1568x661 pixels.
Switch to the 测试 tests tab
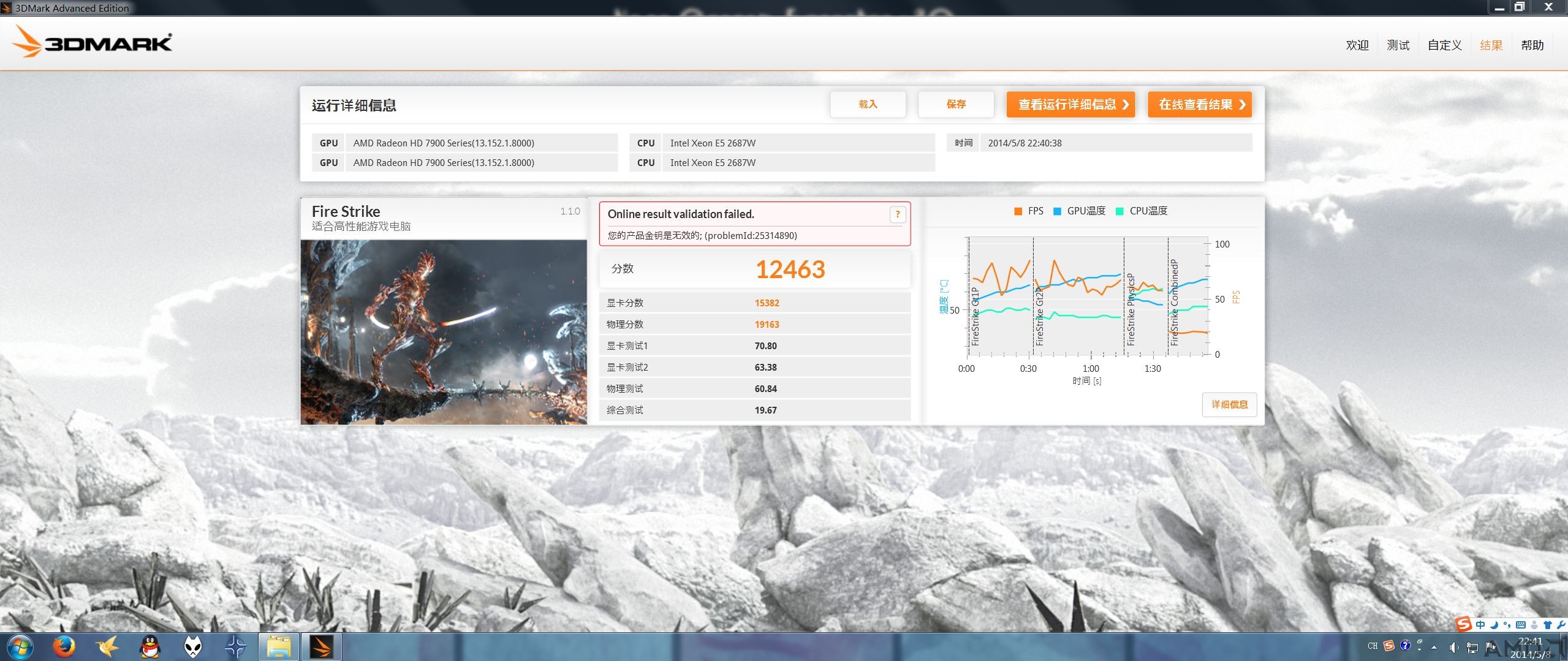(1398, 45)
